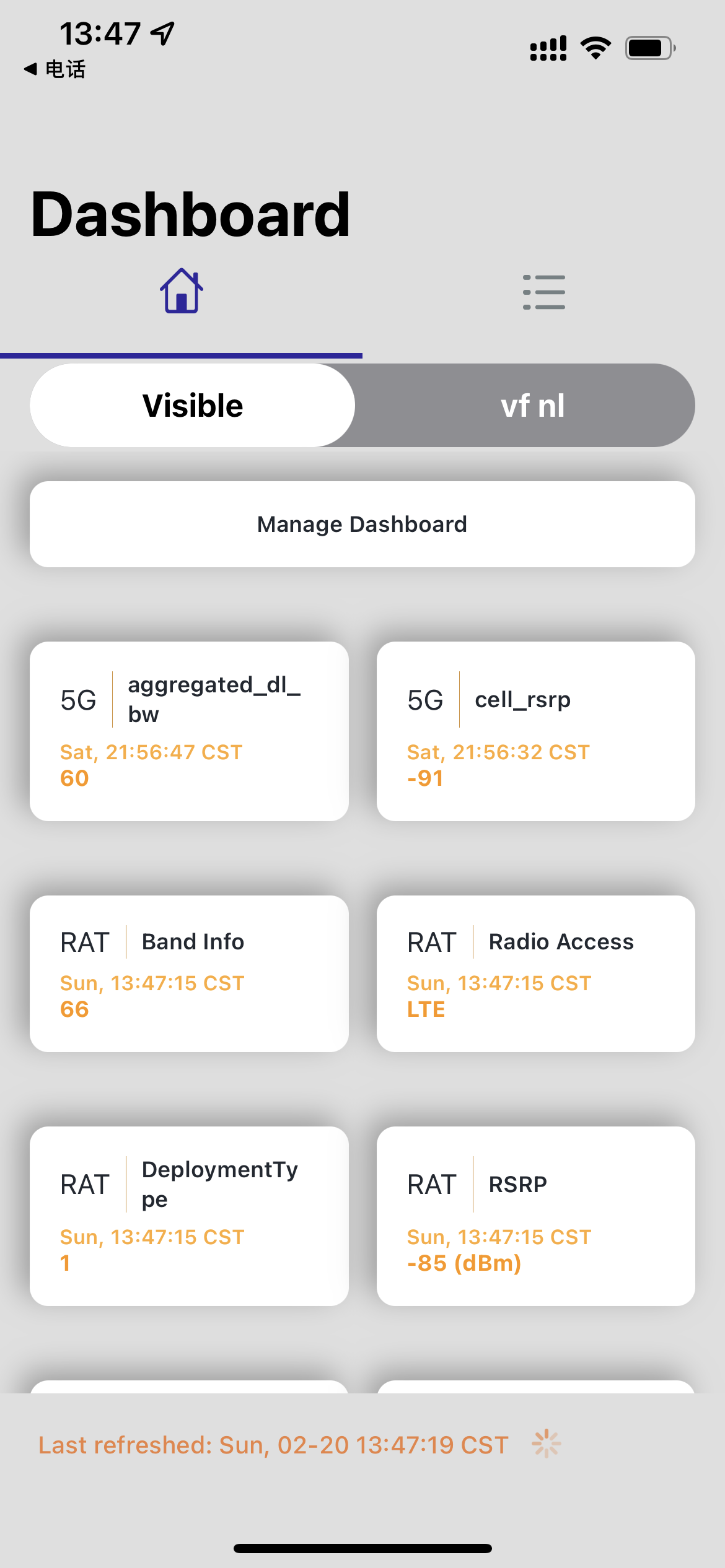
Task: Open the home tab icon
Action: 181,291
